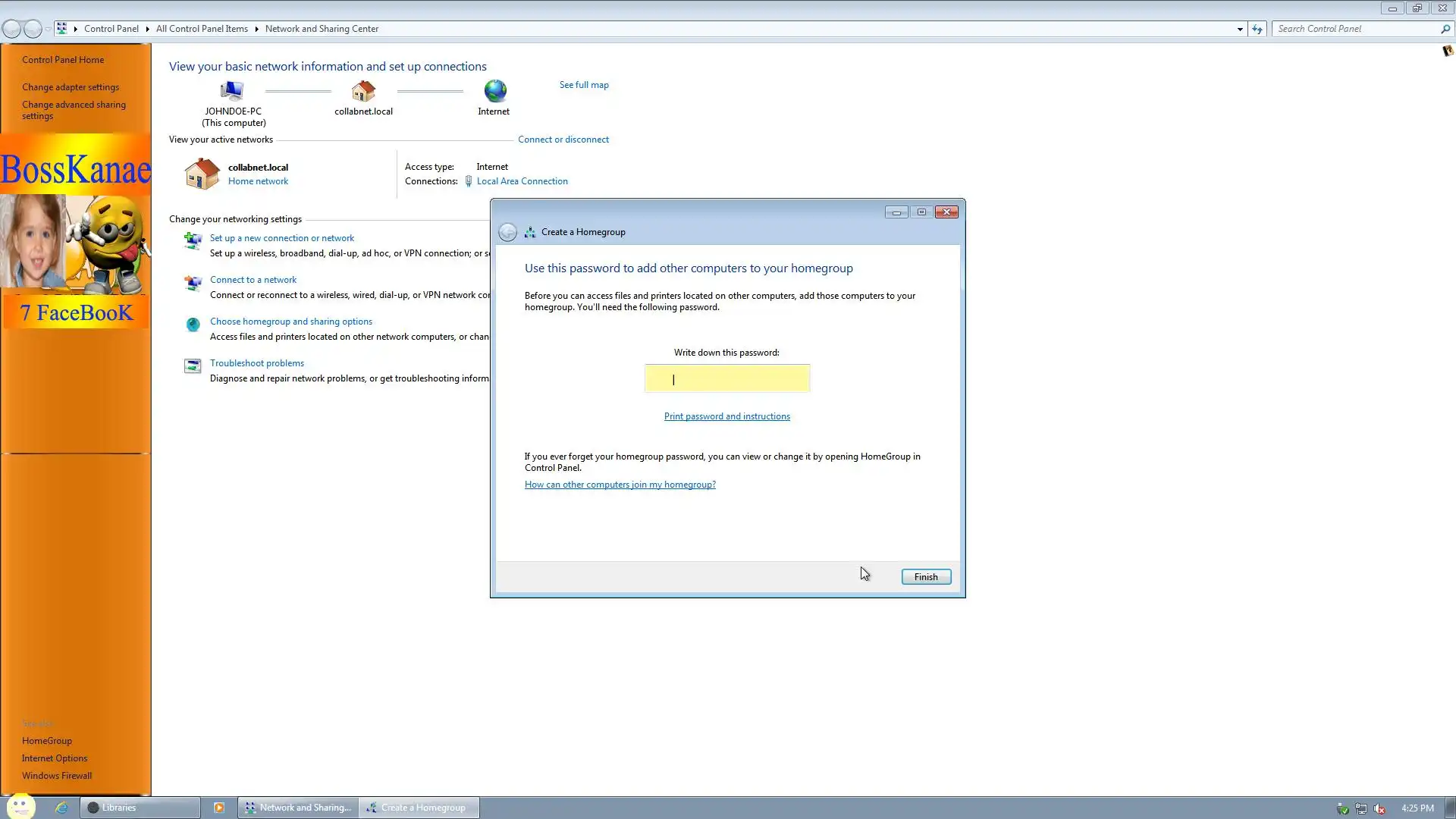Expand the All Control Panel Items breadcrumb arrow
Screen dimensions: 1456x819
(256, 29)
